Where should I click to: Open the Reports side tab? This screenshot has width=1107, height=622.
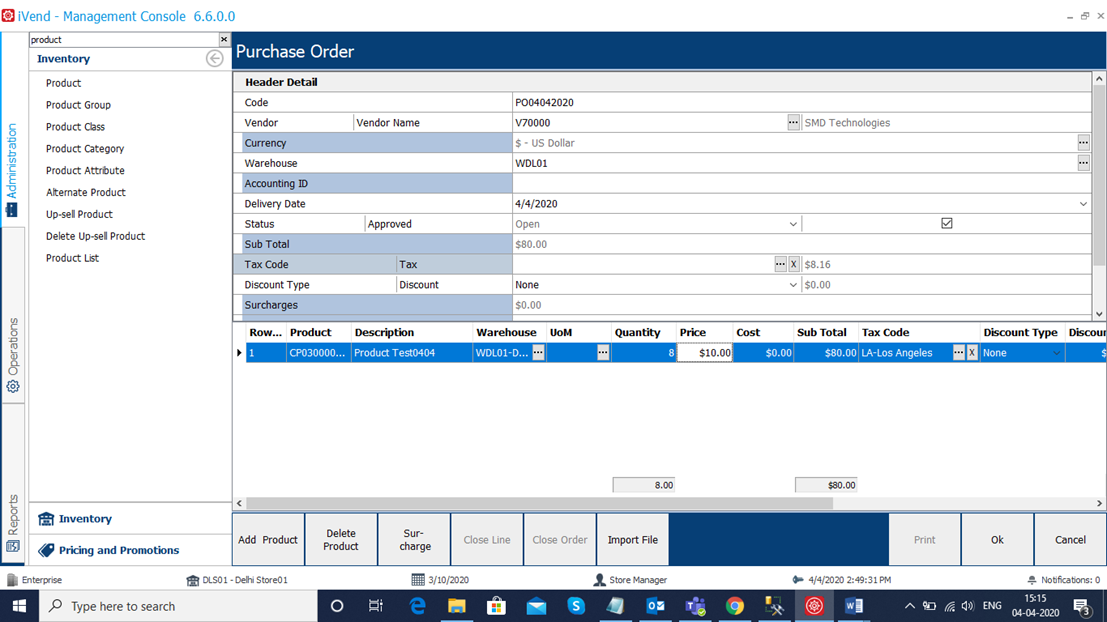(x=13, y=522)
